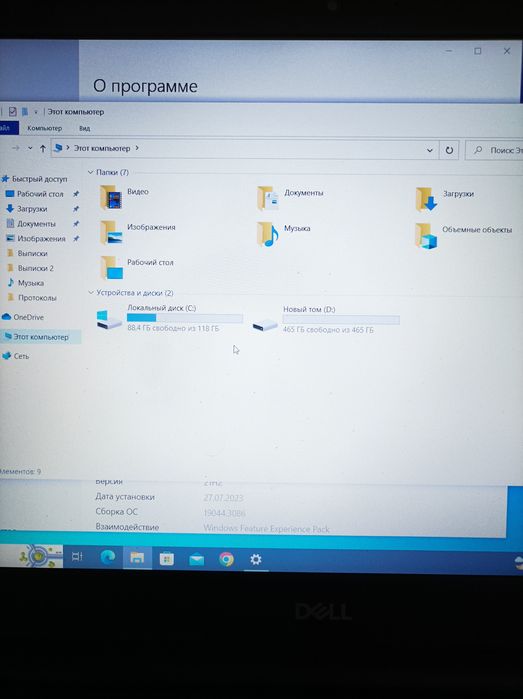This screenshot has width=523, height=699.
Task: Open Google Chrome from the taskbar
Action: 226,559
